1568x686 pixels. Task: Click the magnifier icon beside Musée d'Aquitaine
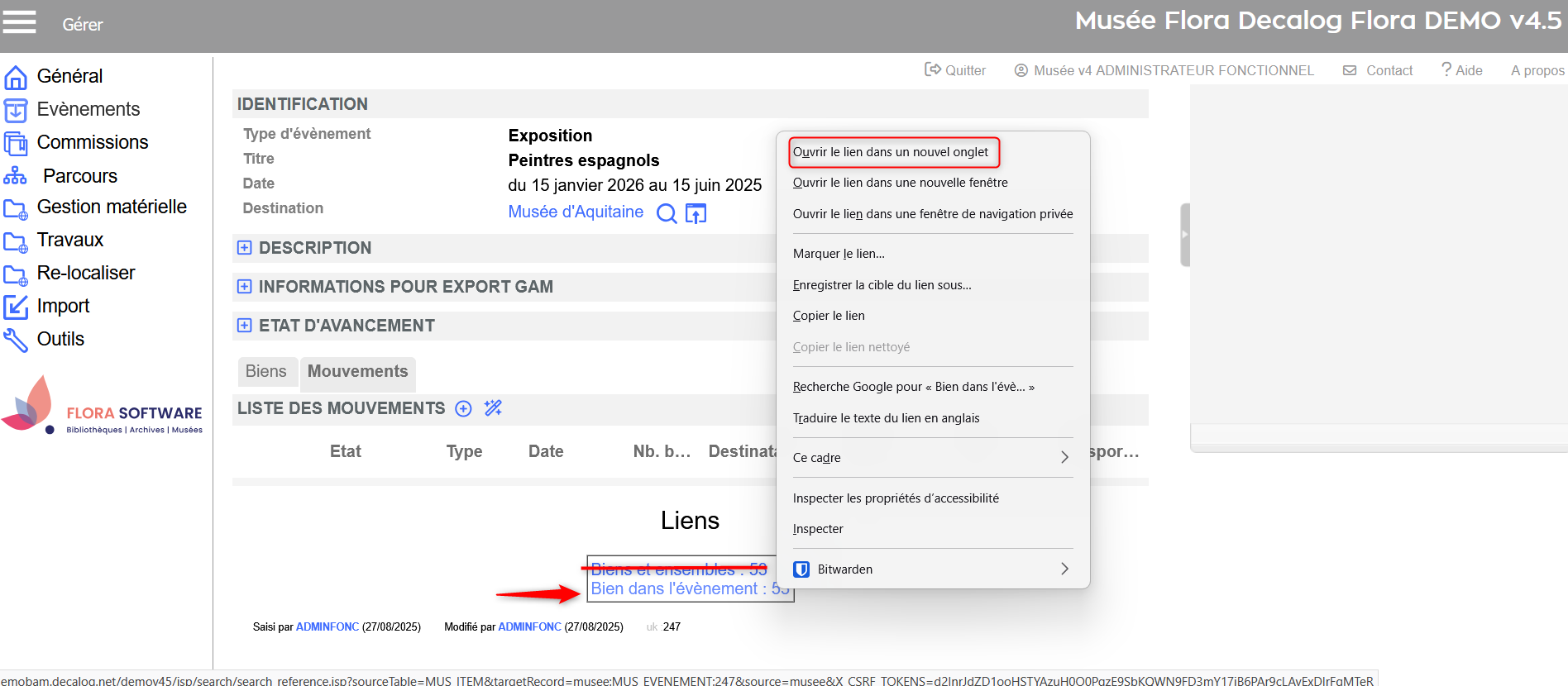666,213
